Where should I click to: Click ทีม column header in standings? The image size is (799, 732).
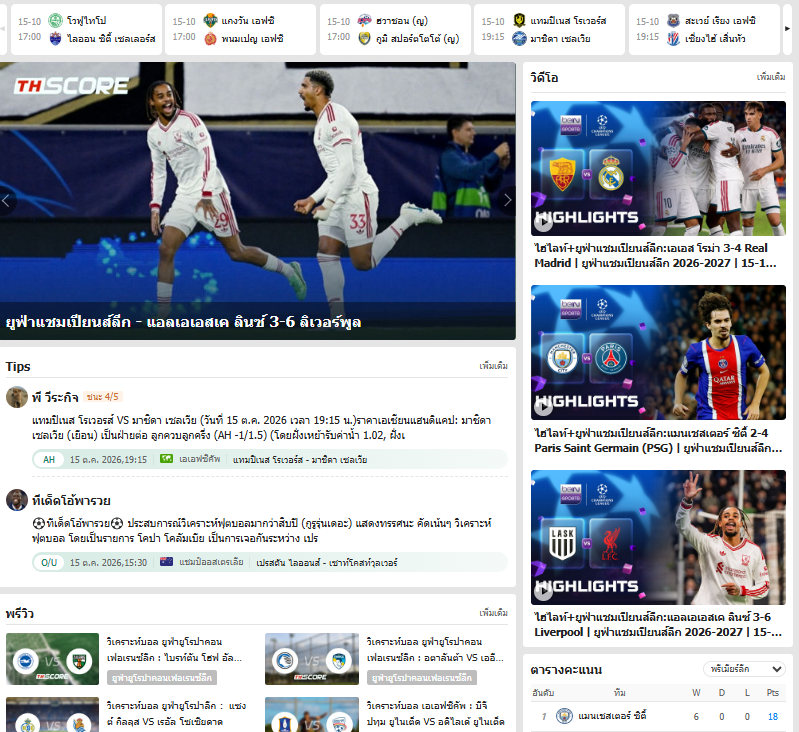620,692
